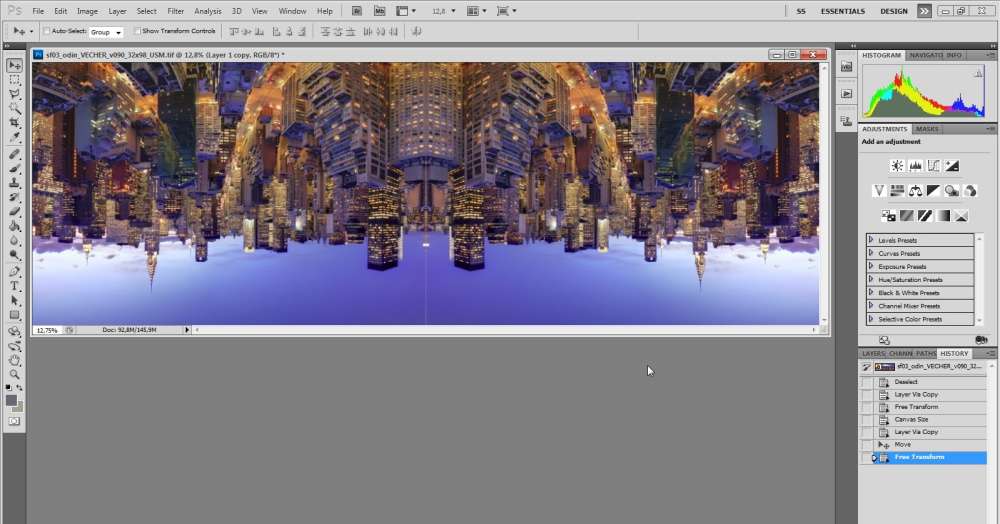Switch to the Masks tab
Screen dimensions: 1000x524
pyautogui.click(x=927, y=129)
